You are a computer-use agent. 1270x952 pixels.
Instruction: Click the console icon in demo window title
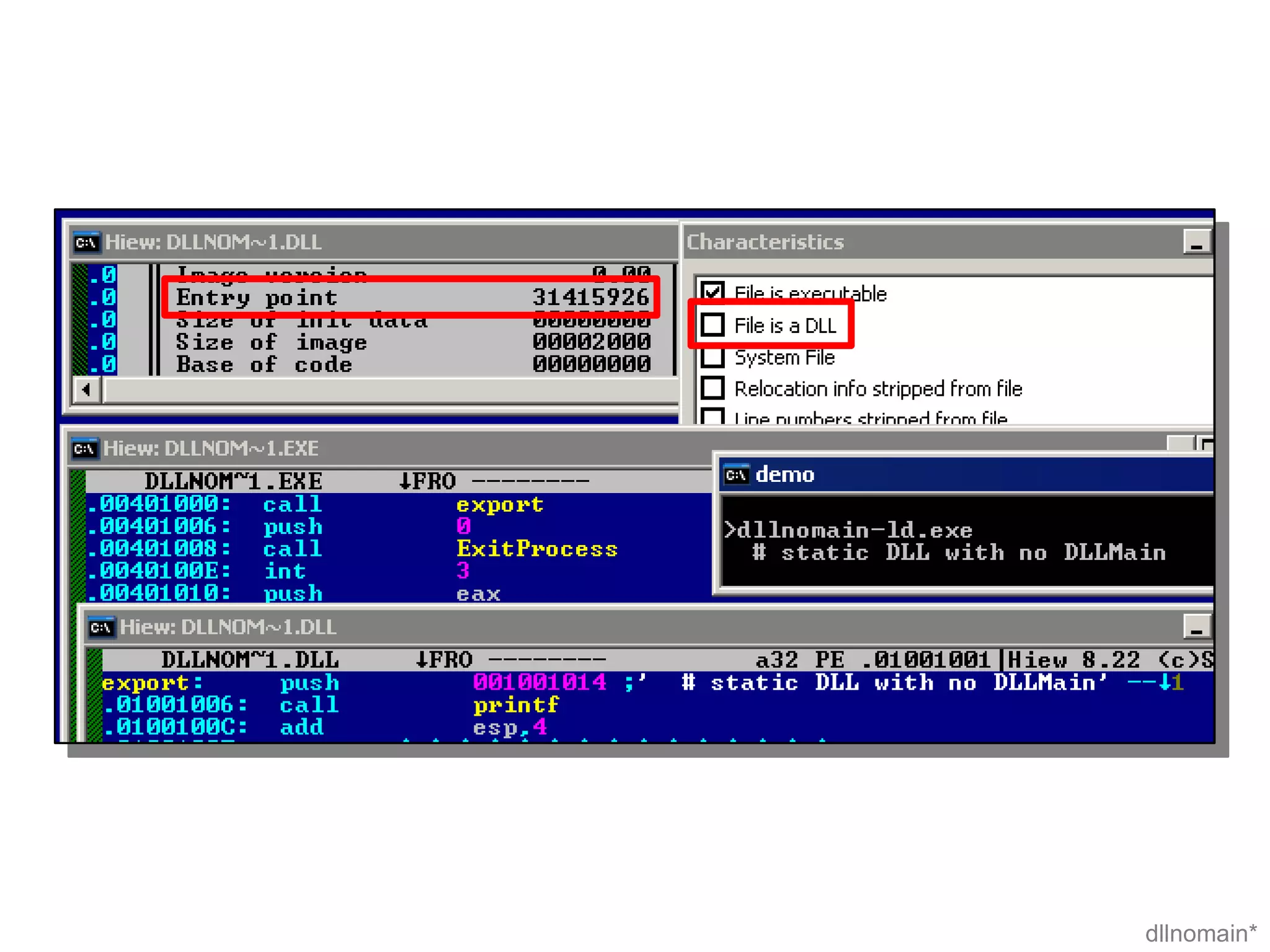pyautogui.click(x=736, y=475)
